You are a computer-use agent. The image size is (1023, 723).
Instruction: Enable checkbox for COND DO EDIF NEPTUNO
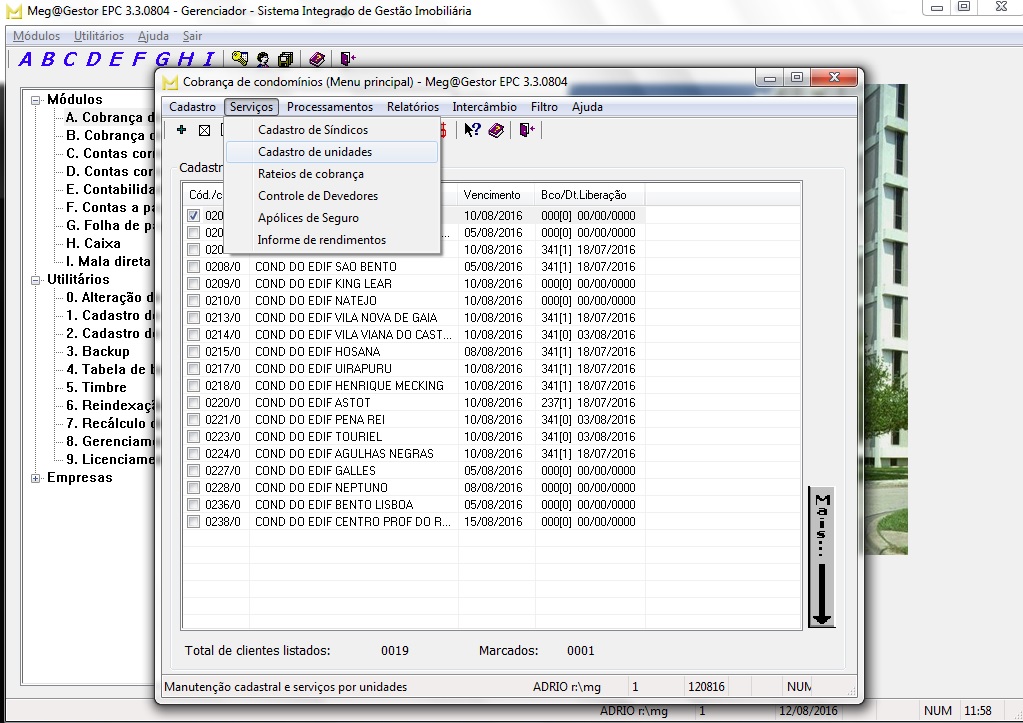click(x=194, y=488)
